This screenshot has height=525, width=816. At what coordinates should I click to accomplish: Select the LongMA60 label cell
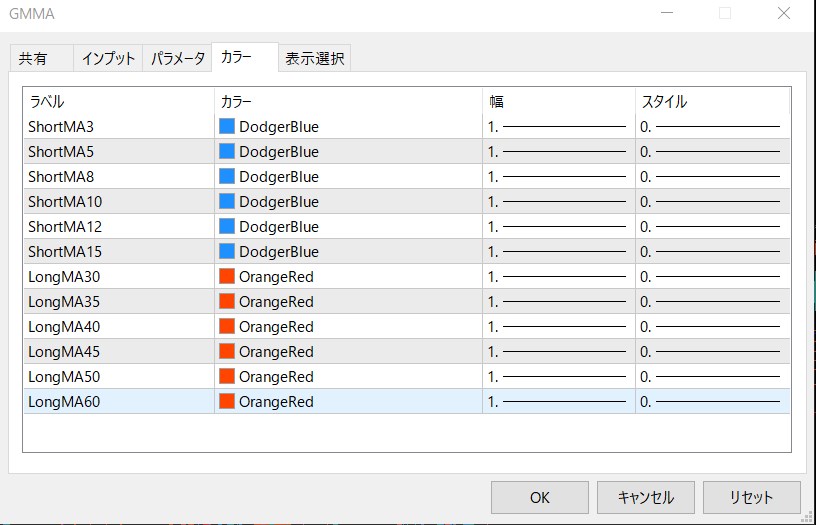[119, 401]
